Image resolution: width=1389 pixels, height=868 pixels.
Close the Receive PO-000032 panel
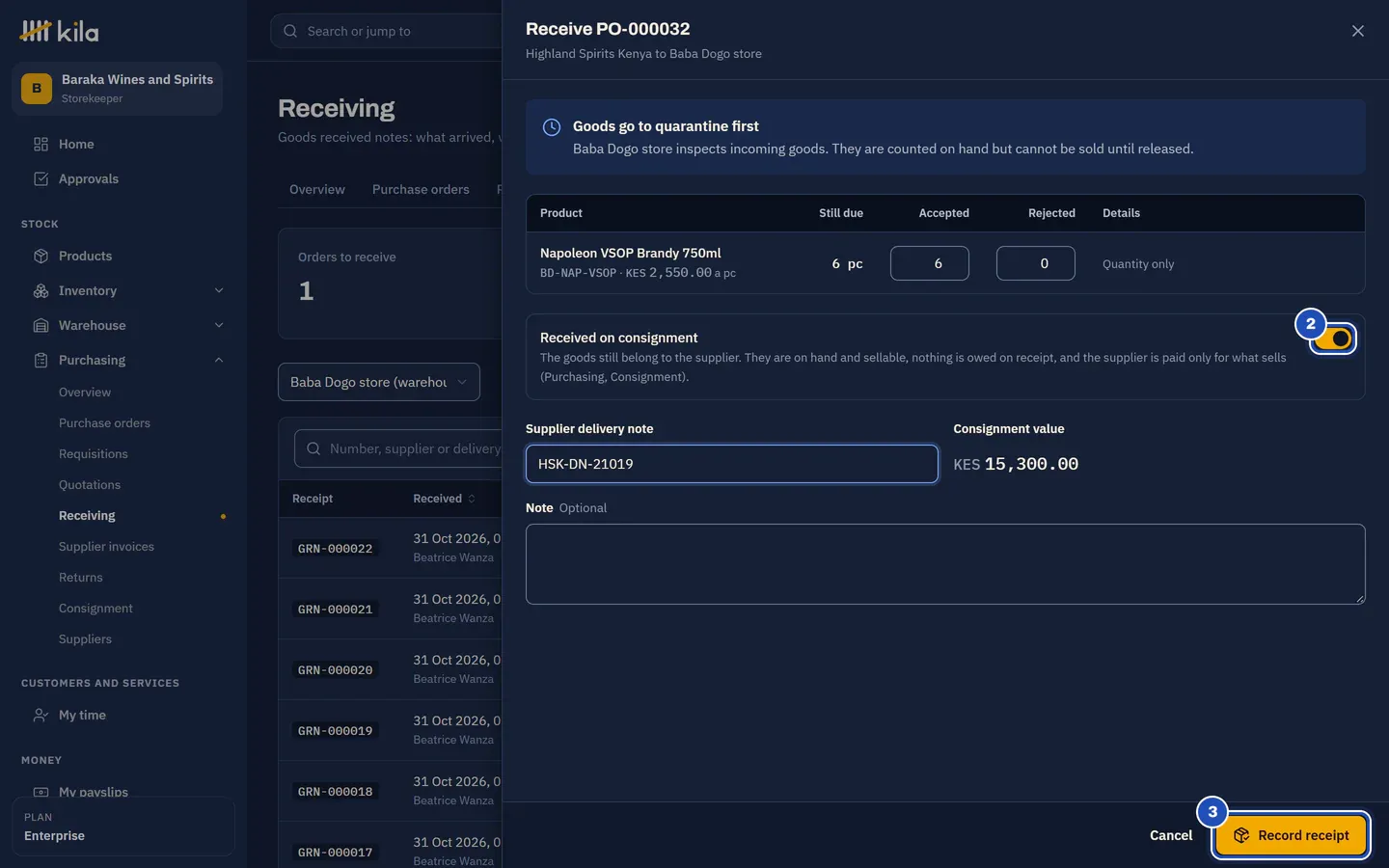point(1357,31)
